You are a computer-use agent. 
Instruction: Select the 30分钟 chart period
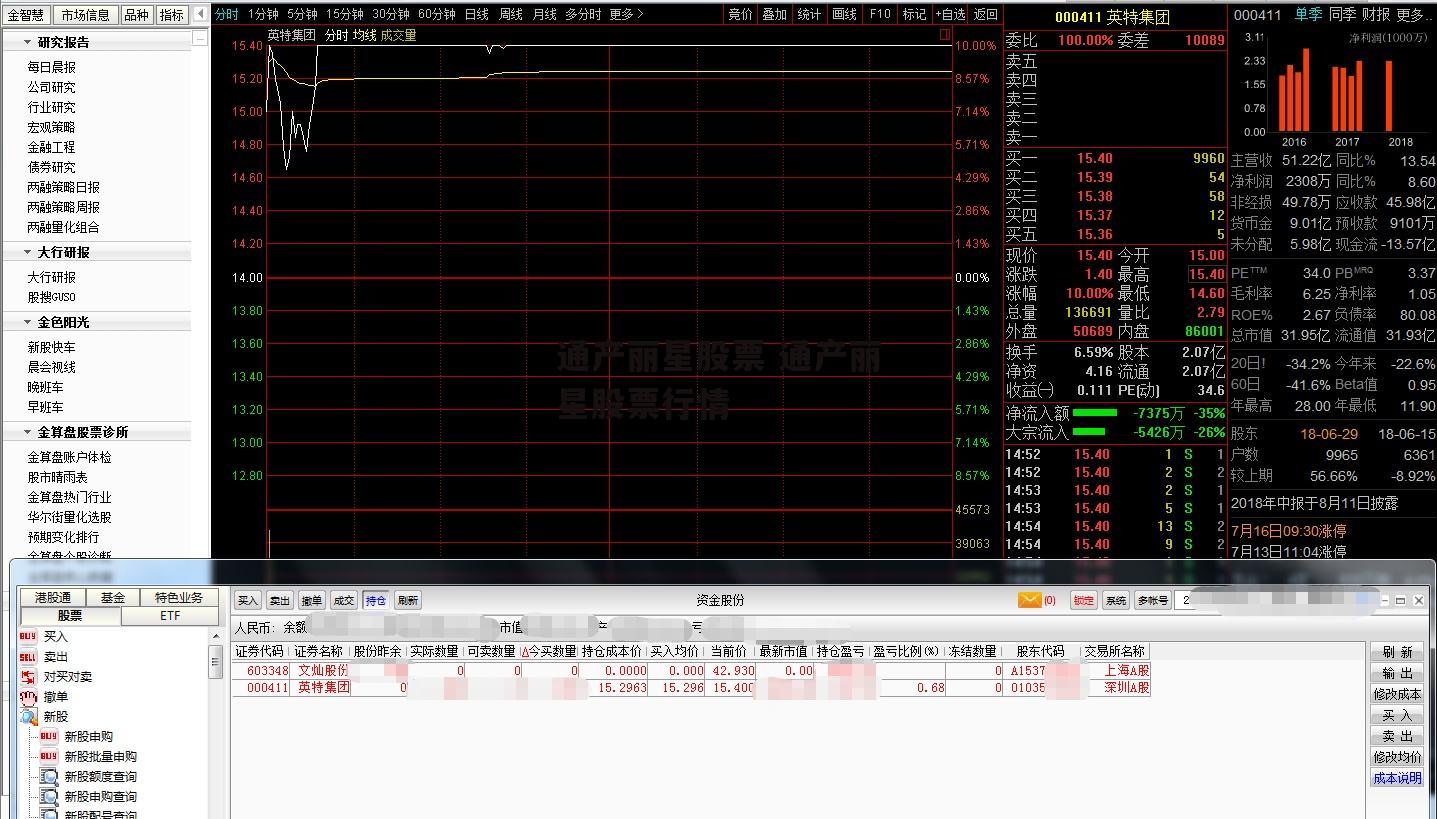pyautogui.click(x=391, y=14)
